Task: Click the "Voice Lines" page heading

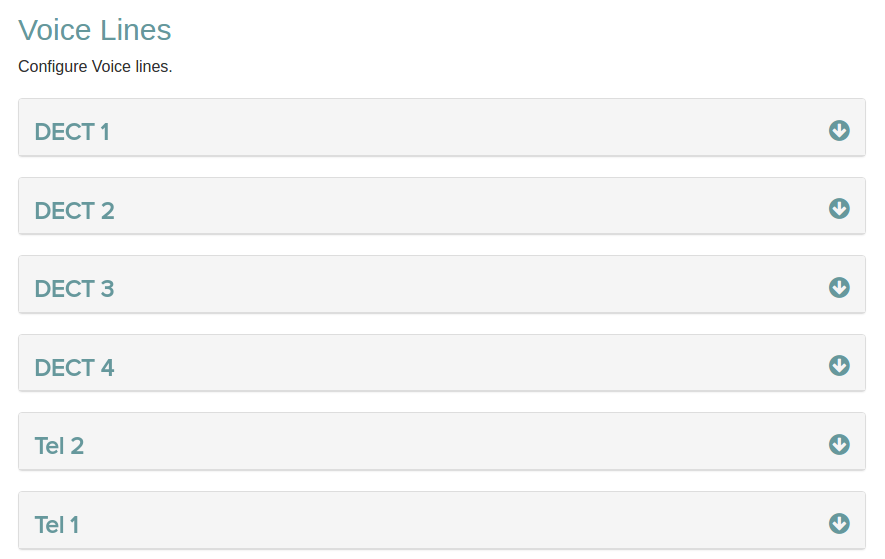Action: tap(95, 30)
